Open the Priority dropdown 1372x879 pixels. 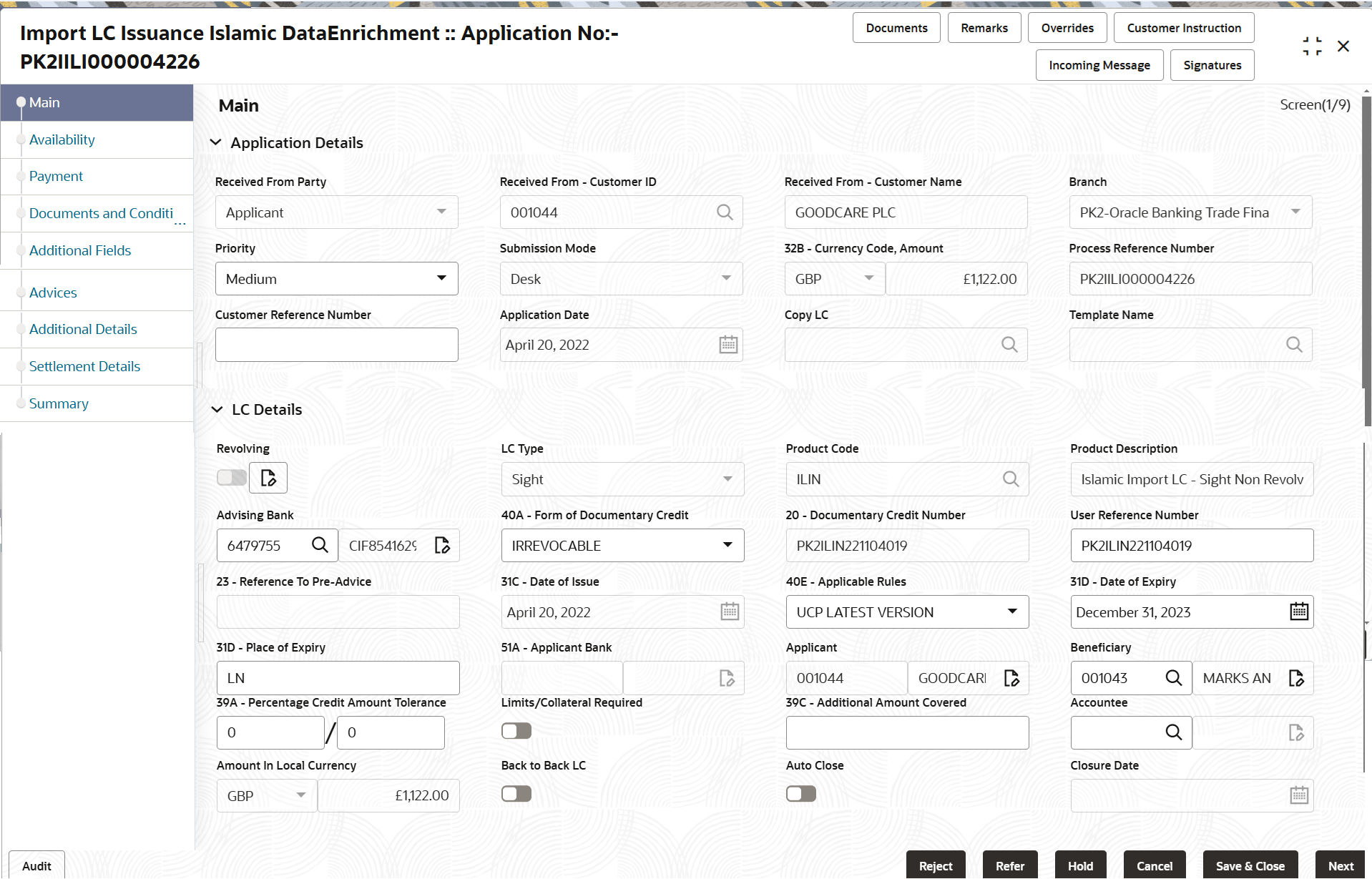click(337, 279)
